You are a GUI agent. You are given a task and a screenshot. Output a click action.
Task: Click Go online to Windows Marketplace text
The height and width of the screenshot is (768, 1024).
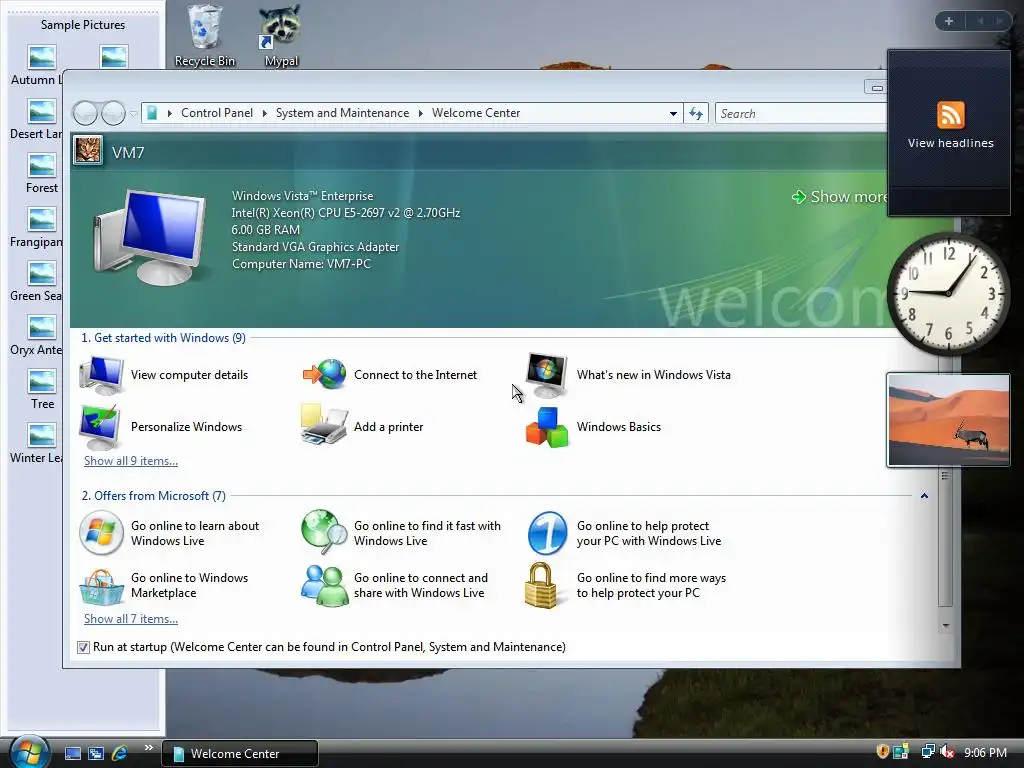pyautogui.click(x=189, y=585)
